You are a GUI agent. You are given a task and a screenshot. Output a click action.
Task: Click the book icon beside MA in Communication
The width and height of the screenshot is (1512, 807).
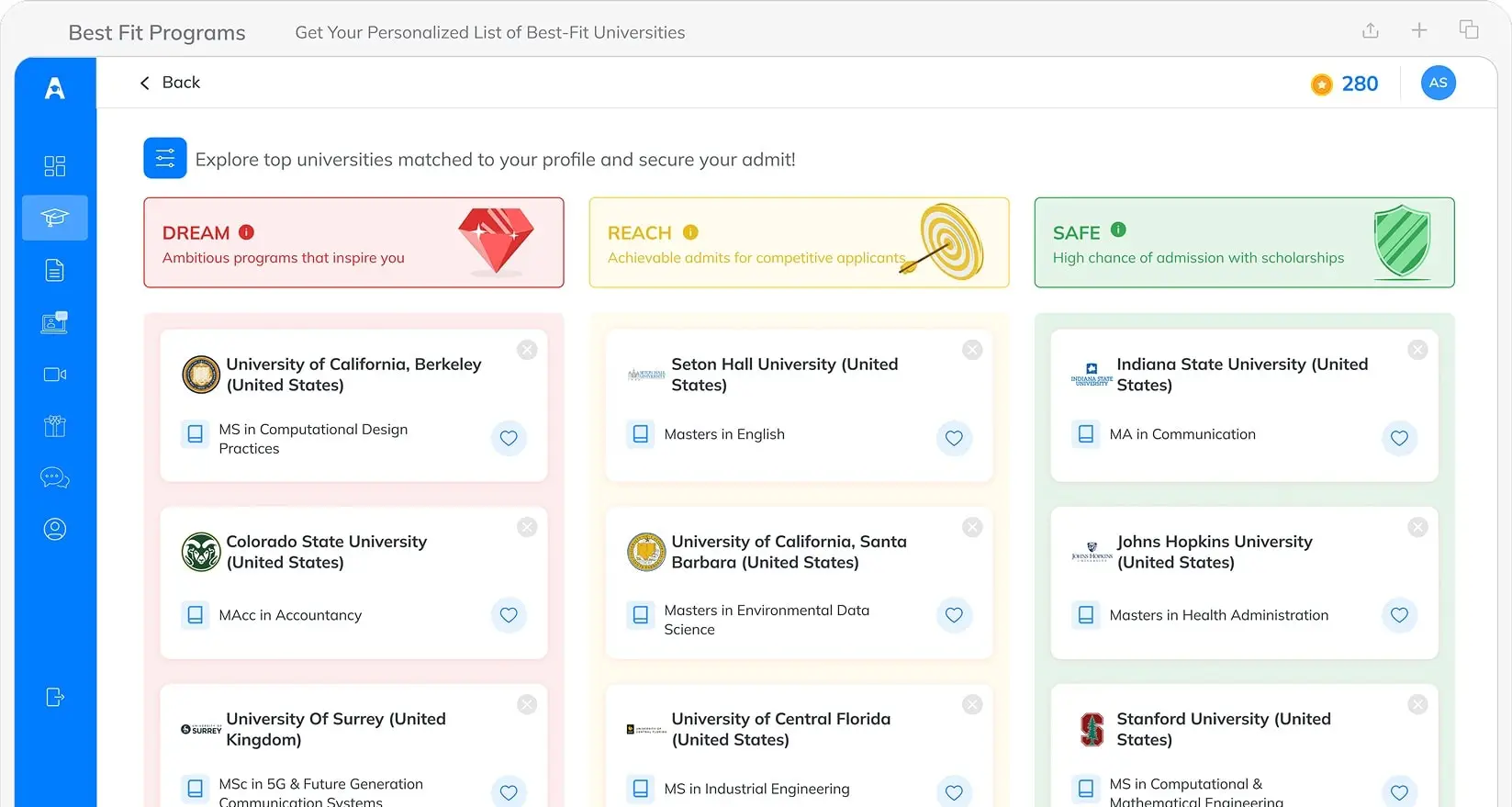pyautogui.click(x=1086, y=433)
